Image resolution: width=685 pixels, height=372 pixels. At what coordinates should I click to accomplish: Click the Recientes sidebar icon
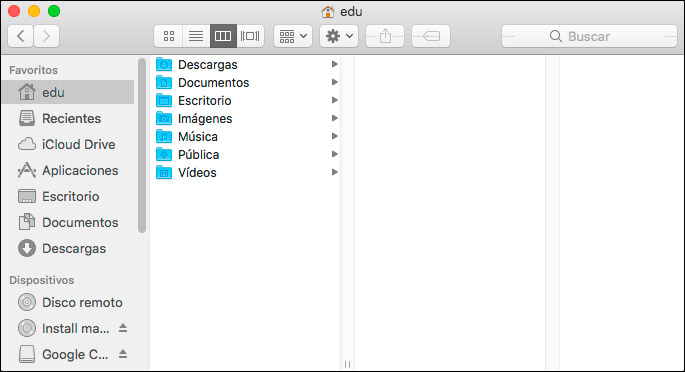(27, 118)
